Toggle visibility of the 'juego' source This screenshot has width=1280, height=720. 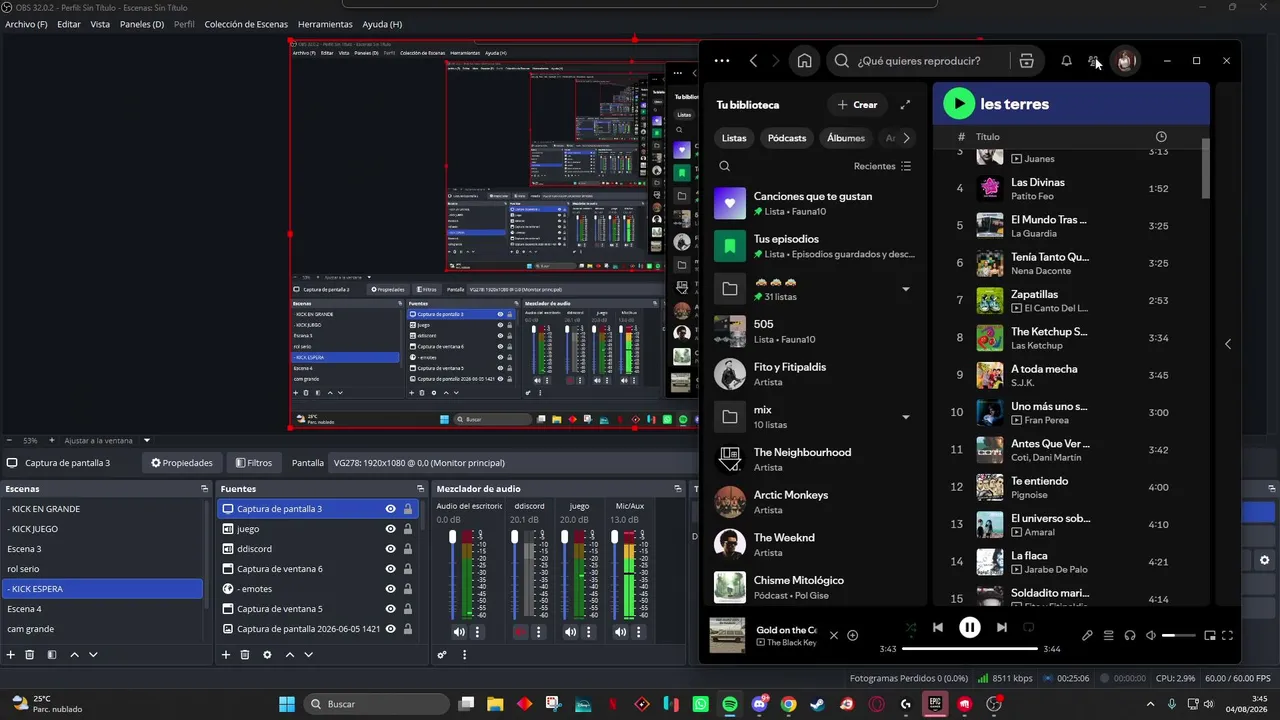point(391,529)
